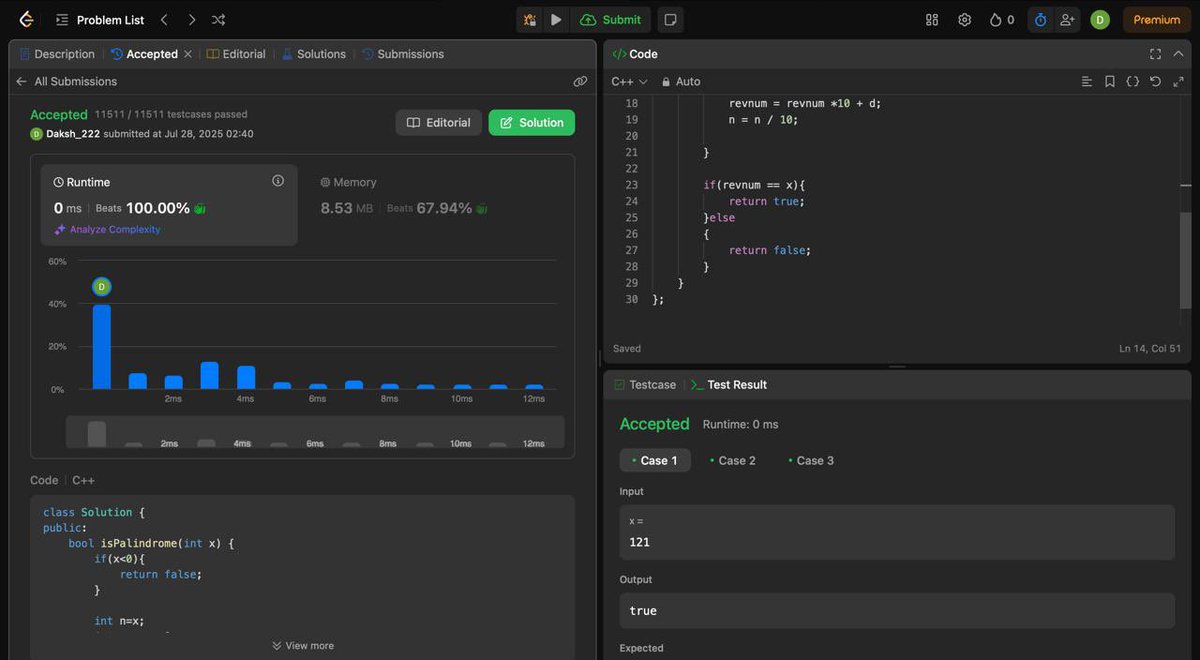Go to the previous problem arrow
Viewport: 1200px width, 660px height.
tap(164, 20)
